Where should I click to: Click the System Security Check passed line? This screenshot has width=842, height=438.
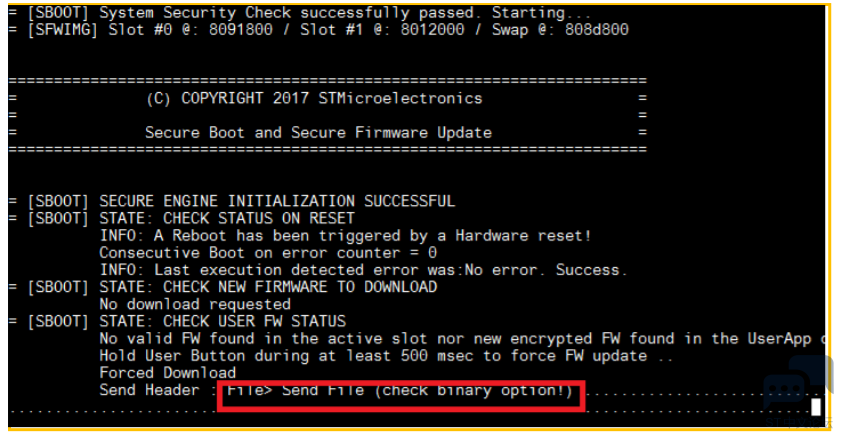click(300, 13)
